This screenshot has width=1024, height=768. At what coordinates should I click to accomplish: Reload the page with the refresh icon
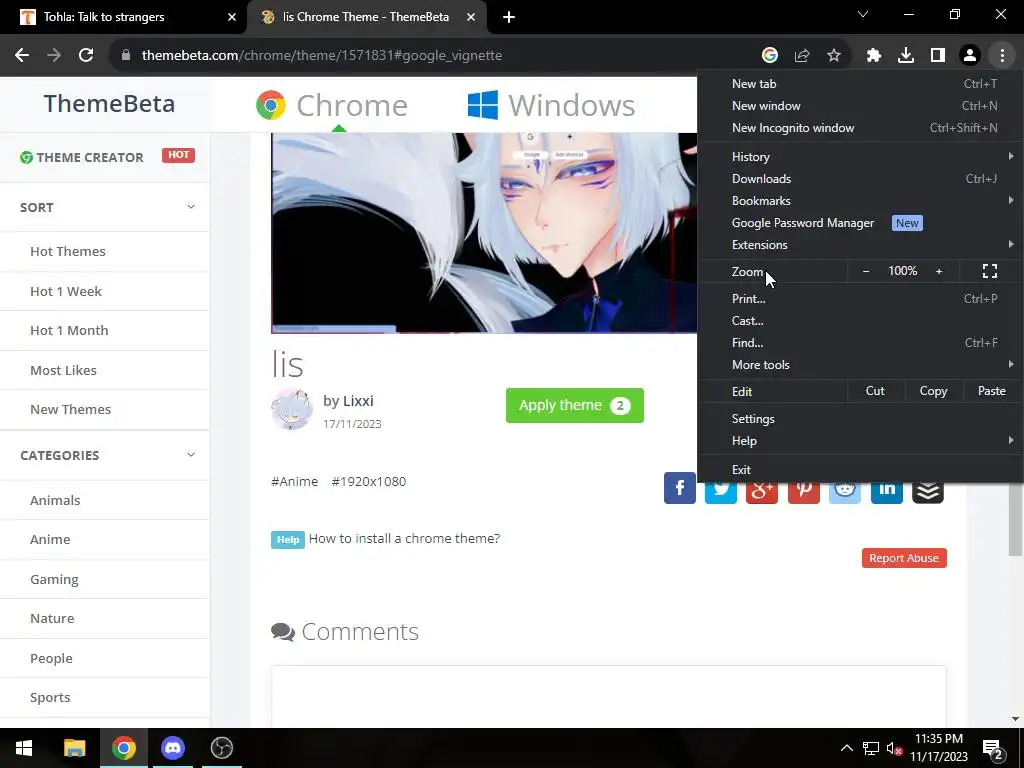86,56
